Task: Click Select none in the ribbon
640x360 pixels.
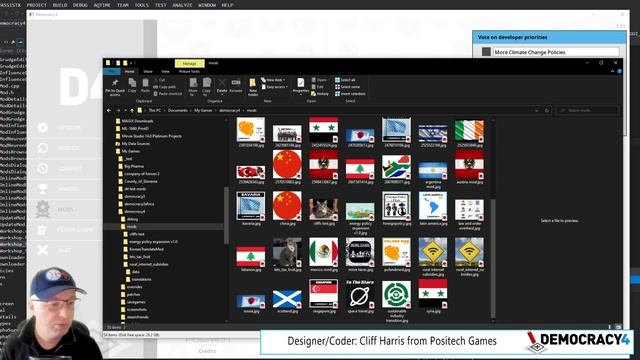Action: pyautogui.click(x=347, y=87)
